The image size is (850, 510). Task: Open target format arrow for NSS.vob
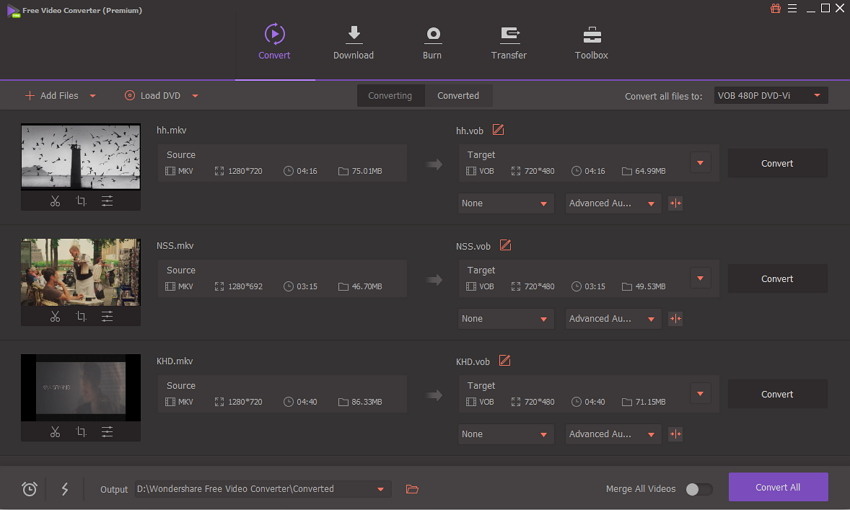tap(700, 279)
